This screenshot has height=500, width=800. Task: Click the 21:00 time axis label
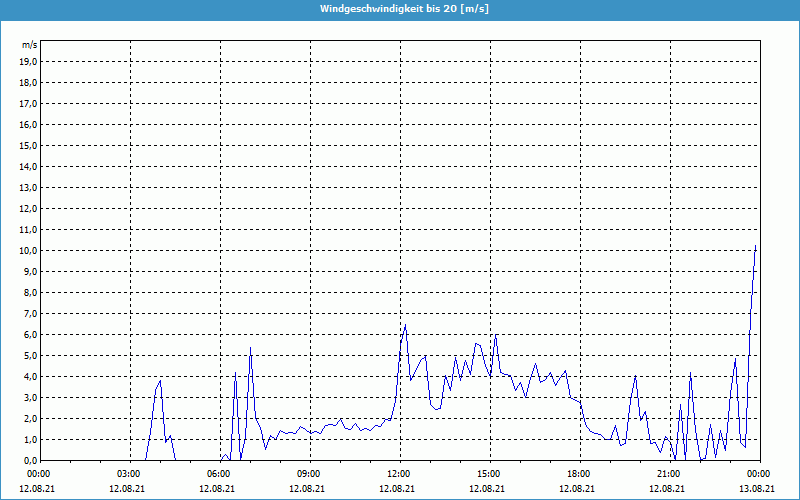[x=668, y=473]
